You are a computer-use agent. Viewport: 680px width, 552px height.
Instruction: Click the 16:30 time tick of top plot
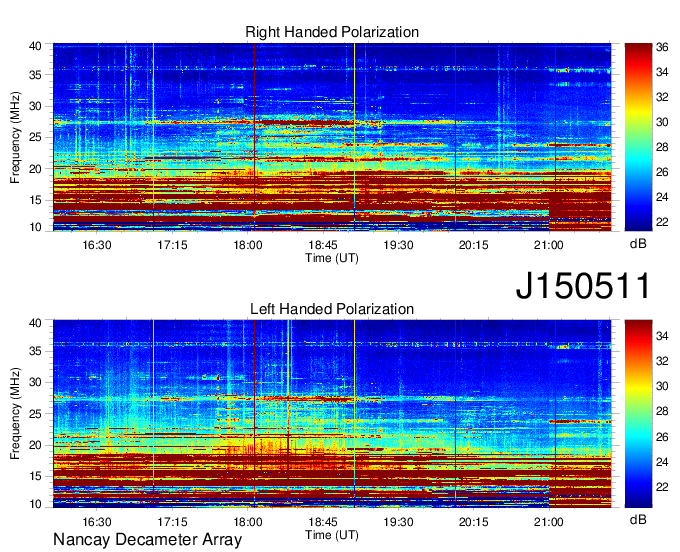[x=97, y=245]
